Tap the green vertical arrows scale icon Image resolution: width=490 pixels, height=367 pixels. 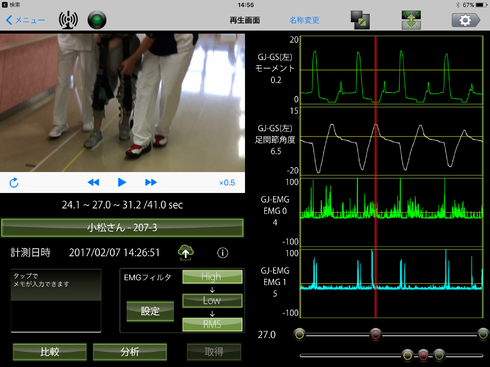pyautogui.click(x=411, y=20)
